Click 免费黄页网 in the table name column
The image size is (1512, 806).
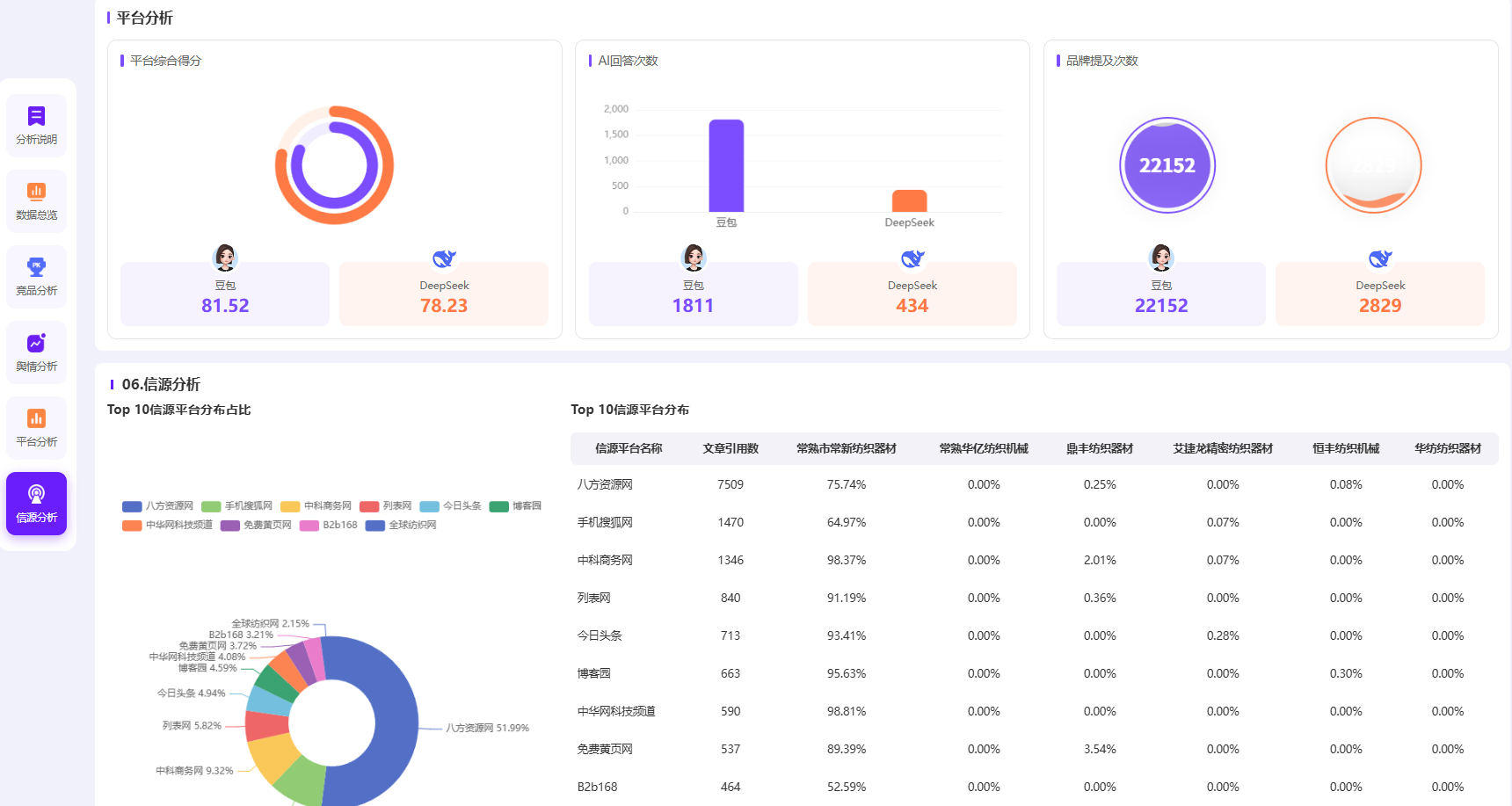(605, 750)
